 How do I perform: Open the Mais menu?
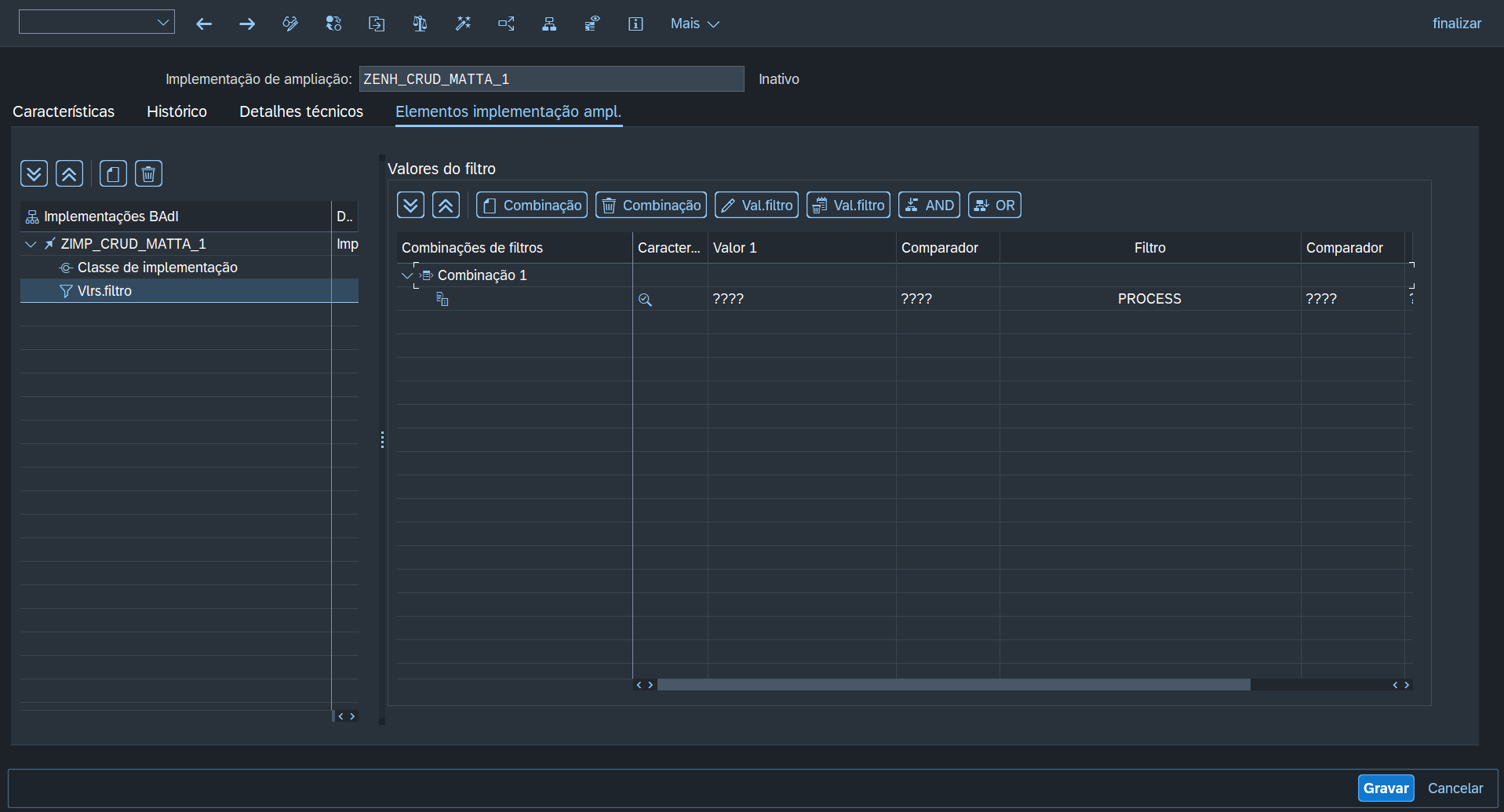click(694, 24)
